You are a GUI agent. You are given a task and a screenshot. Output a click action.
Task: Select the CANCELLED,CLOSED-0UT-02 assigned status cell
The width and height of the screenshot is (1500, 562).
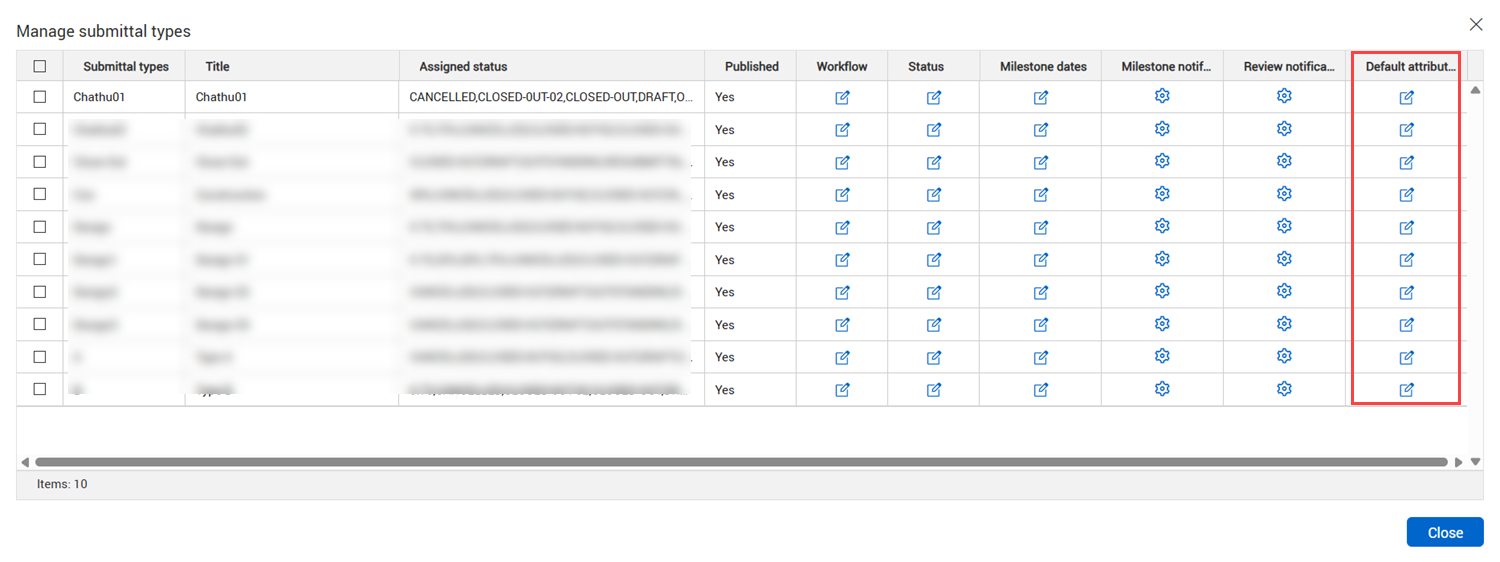pyautogui.click(x=551, y=97)
